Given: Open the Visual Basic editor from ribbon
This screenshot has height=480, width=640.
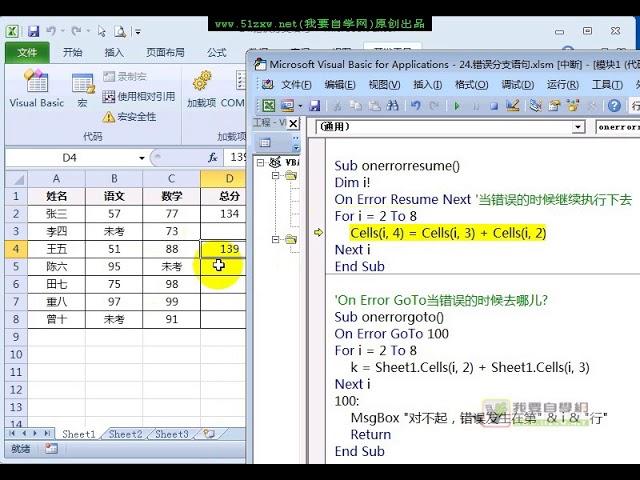Looking at the screenshot, I should pyautogui.click(x=36, y=88).
